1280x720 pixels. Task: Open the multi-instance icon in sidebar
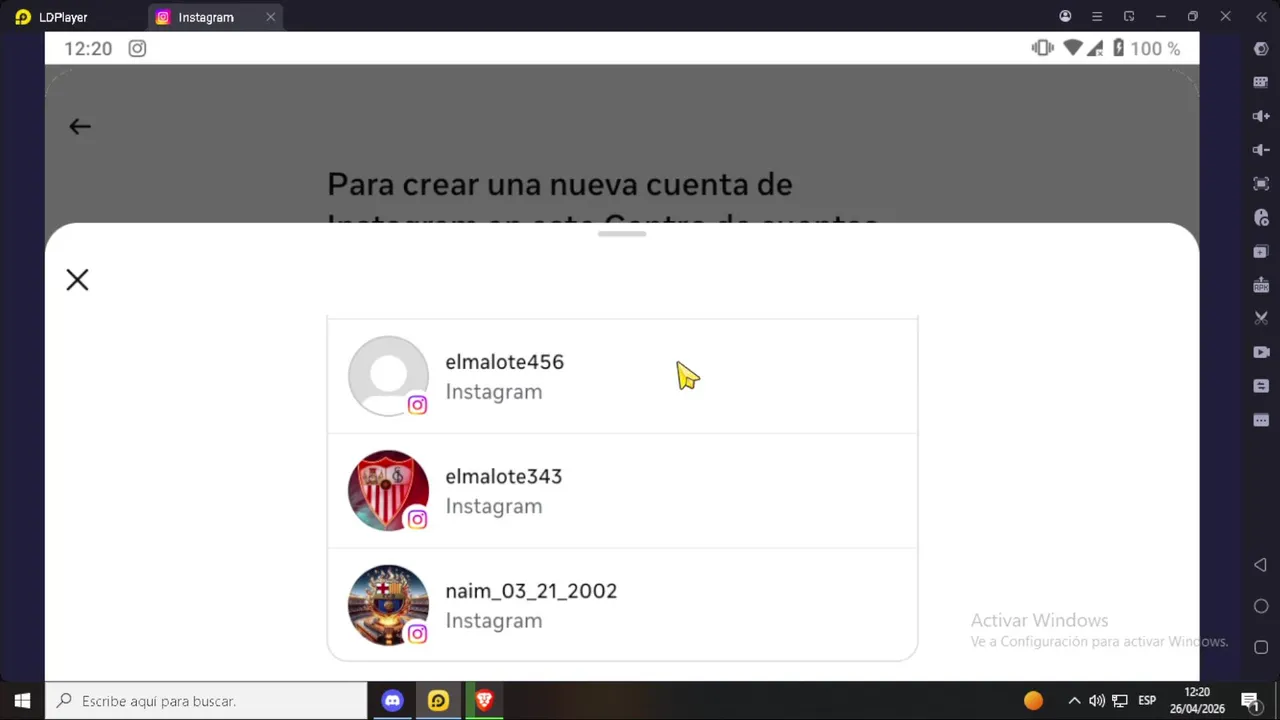click(x=1261, y=251)
